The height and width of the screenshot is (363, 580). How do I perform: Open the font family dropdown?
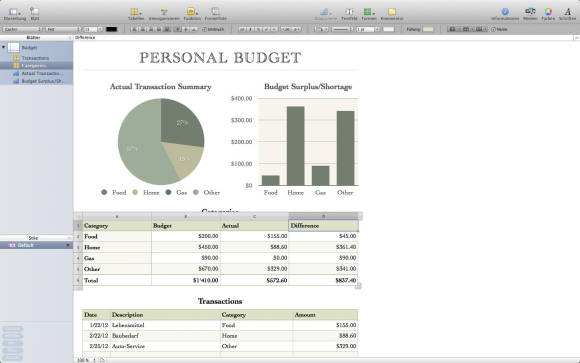(22, 29)
